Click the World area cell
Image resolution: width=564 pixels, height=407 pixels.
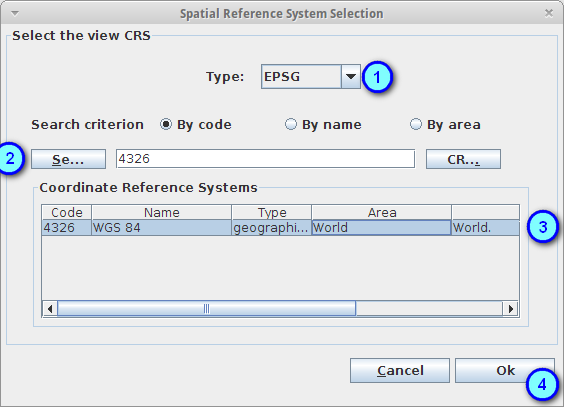(x=382, y=228)
